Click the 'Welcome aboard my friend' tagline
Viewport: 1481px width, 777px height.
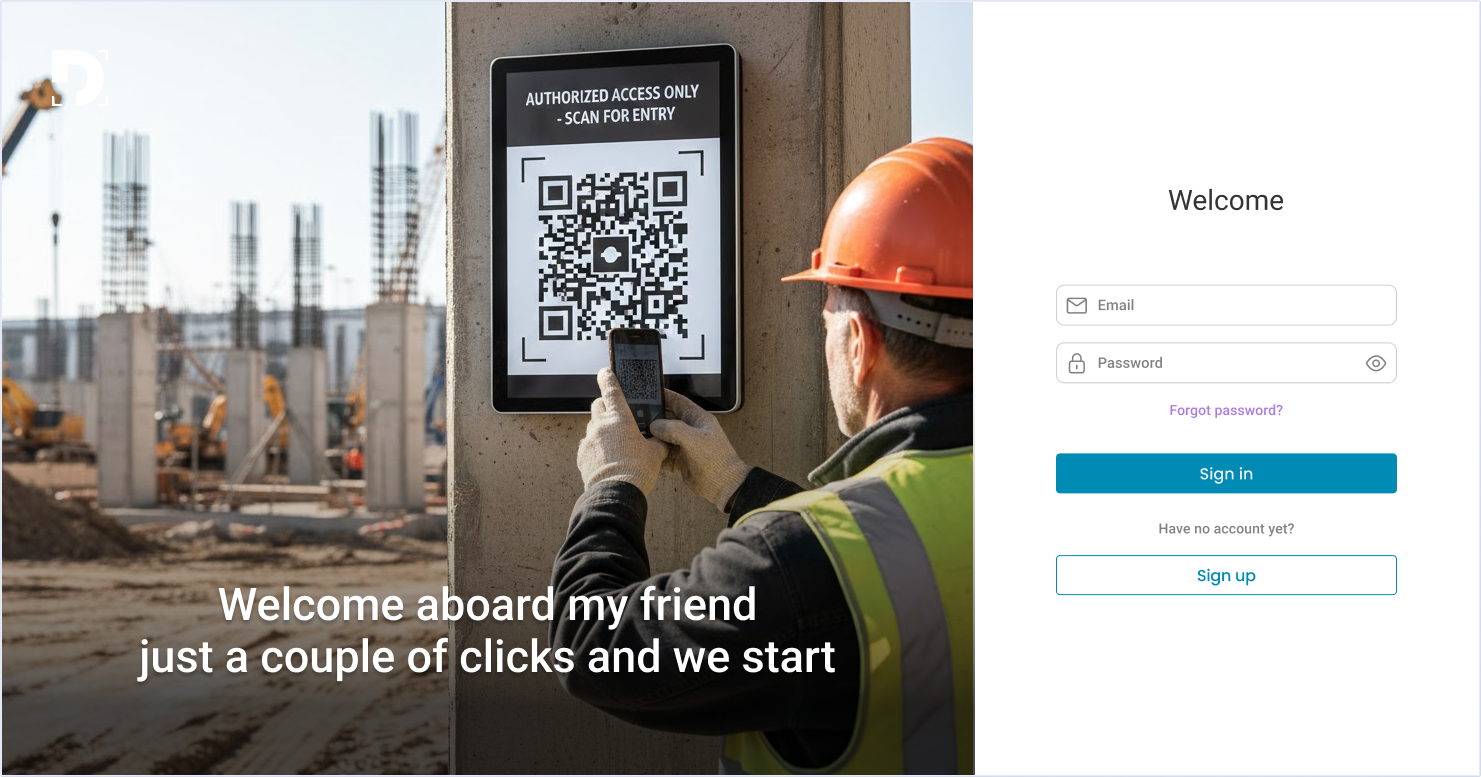(487, 604)
